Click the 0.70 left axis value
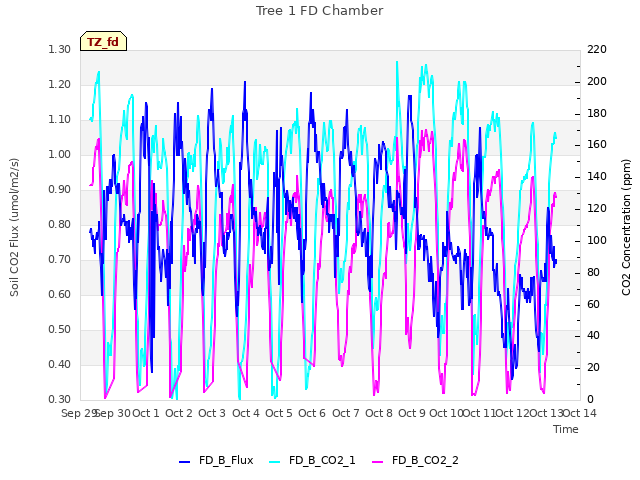Screen dimensions: 640x480 pyautogui.click(x=60, y=260)
